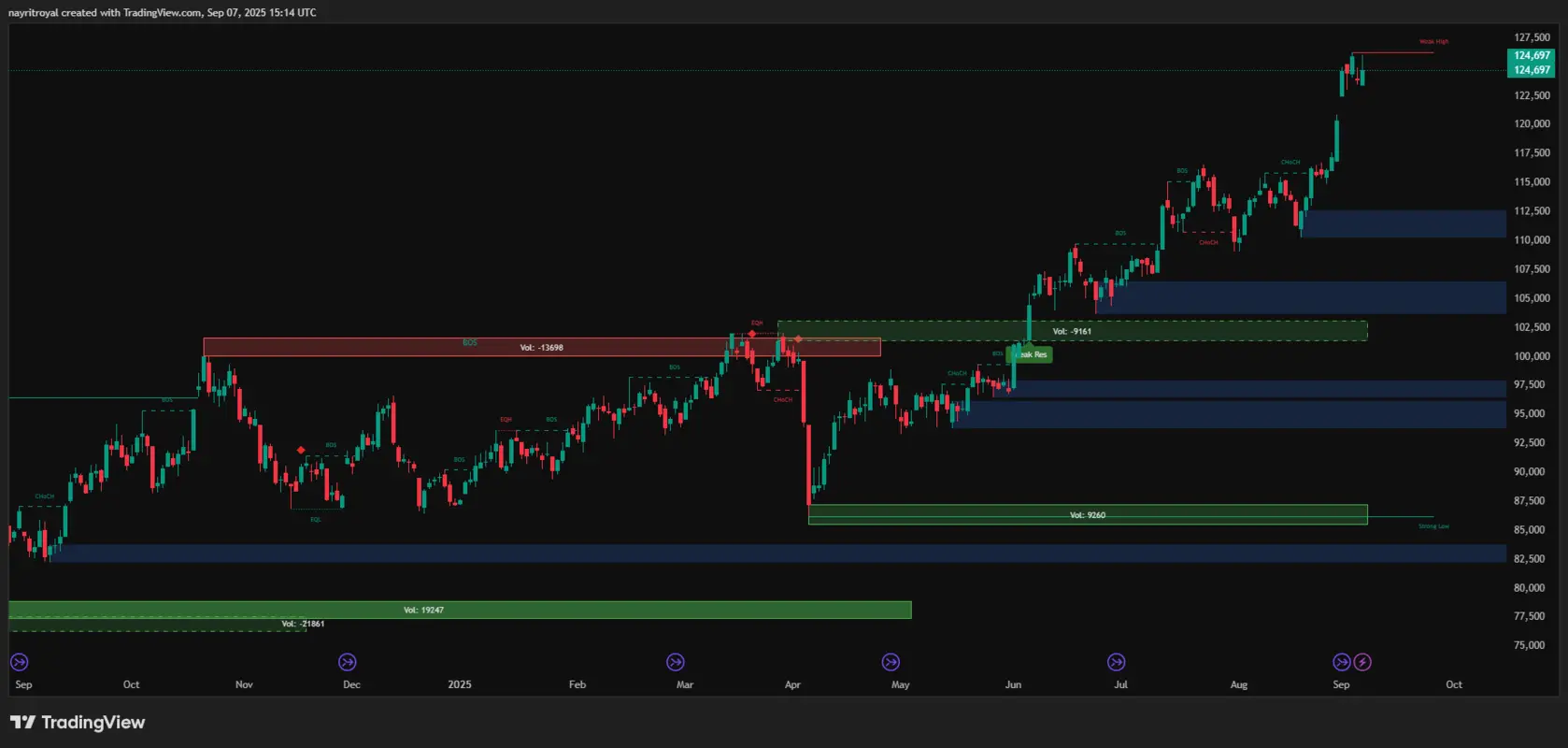Click the Feb label on time axis
The image size is (1568, 748).
577,684
